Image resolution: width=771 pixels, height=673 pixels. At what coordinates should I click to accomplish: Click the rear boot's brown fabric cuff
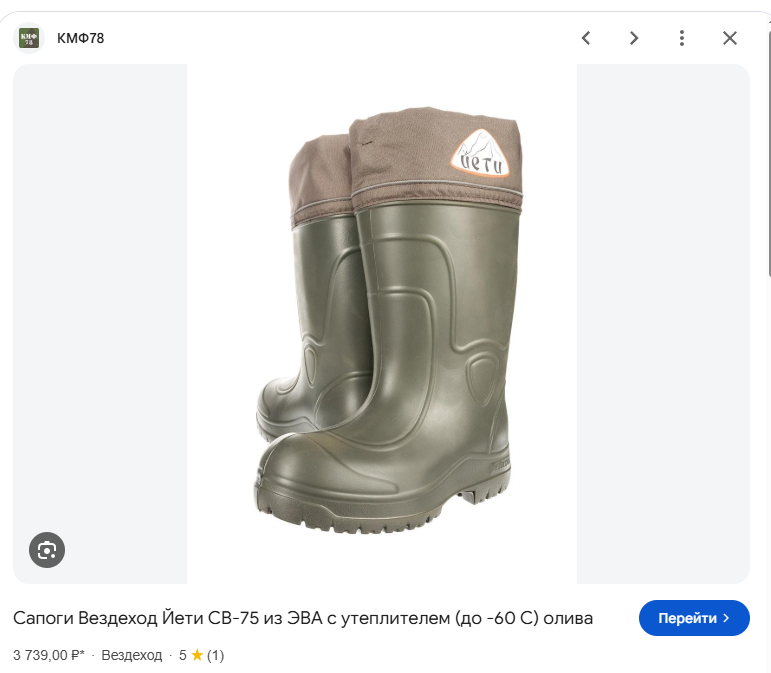tap(322, 179)
